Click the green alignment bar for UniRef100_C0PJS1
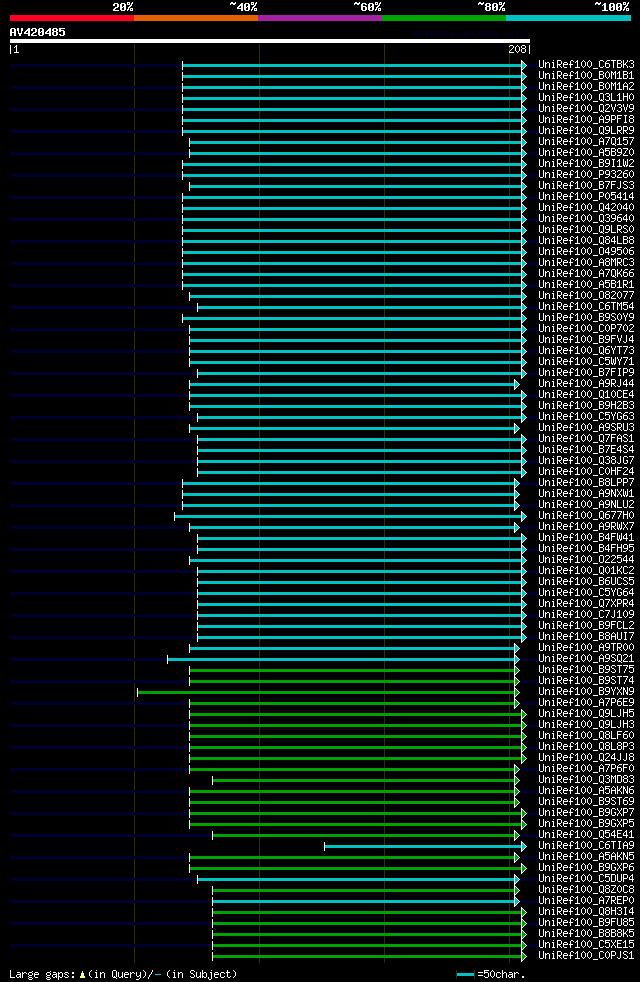This screenshot has height=982, width=640. coord(369,956)
